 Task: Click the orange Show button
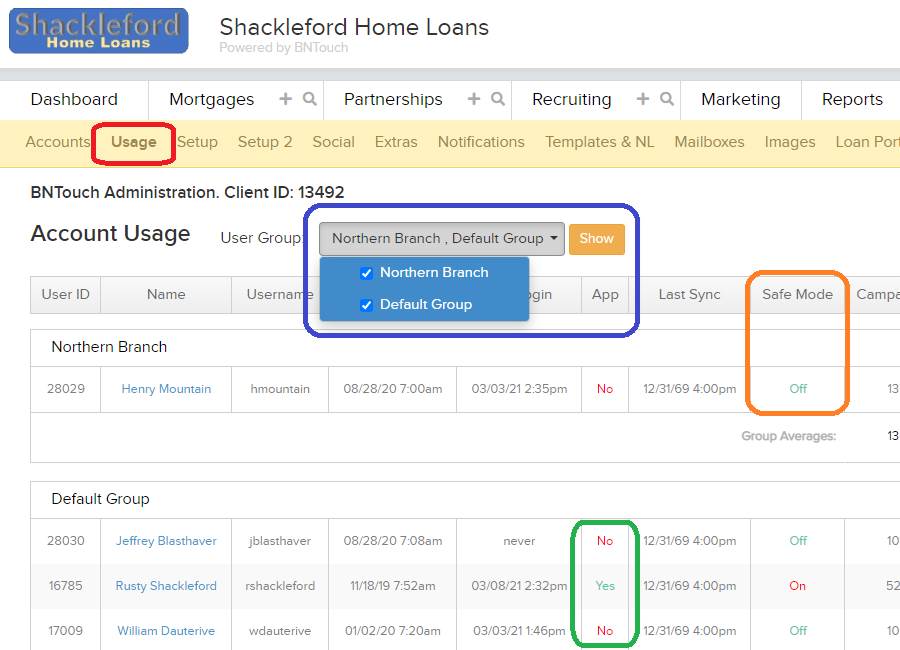[x=597, y=239]
